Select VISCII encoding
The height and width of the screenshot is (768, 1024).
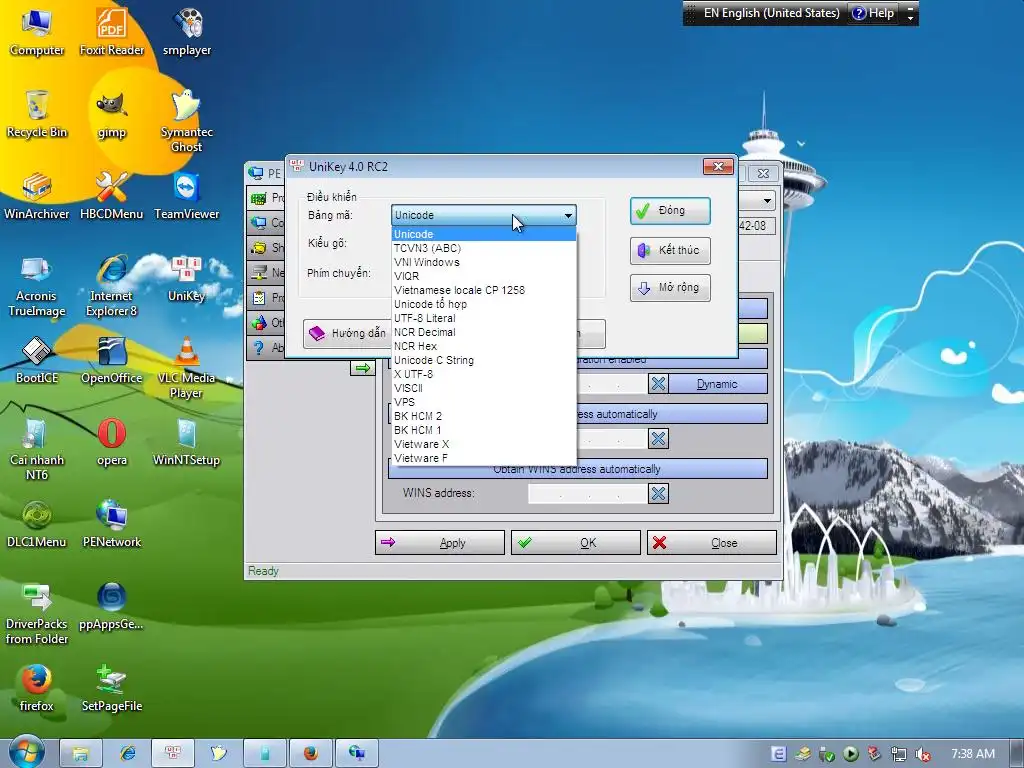[484, 388]
